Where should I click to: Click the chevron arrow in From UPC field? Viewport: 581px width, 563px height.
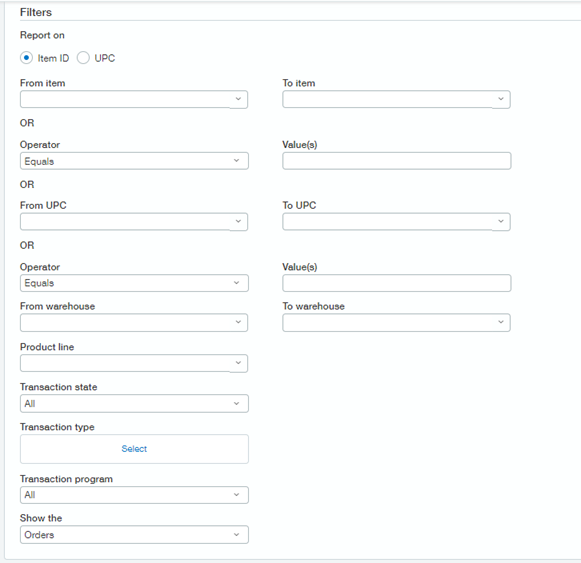tap(238, 221)
